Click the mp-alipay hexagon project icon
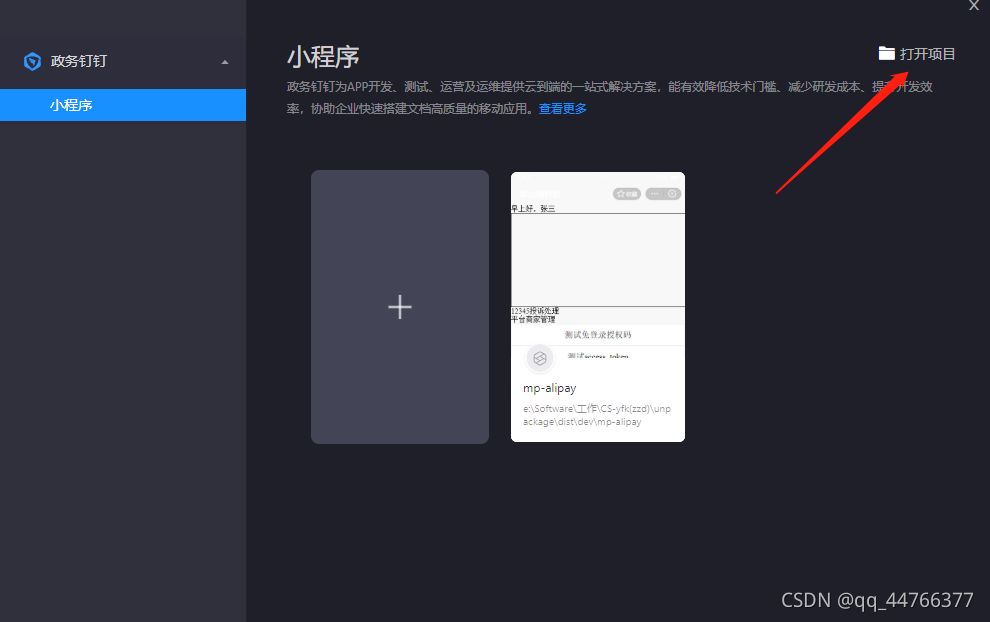 coord(540,358)
